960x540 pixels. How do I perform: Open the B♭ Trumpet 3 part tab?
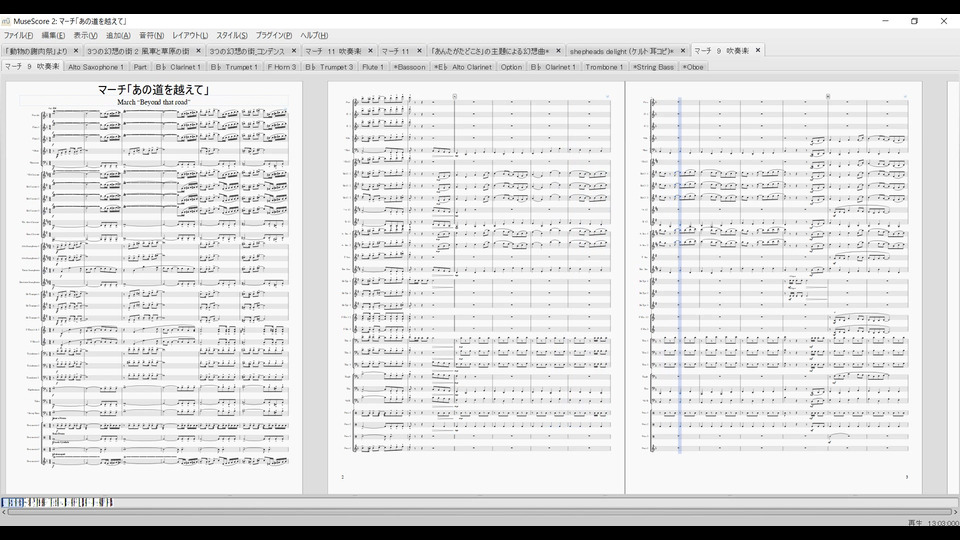pyautogui.click(x=329, y=67)
